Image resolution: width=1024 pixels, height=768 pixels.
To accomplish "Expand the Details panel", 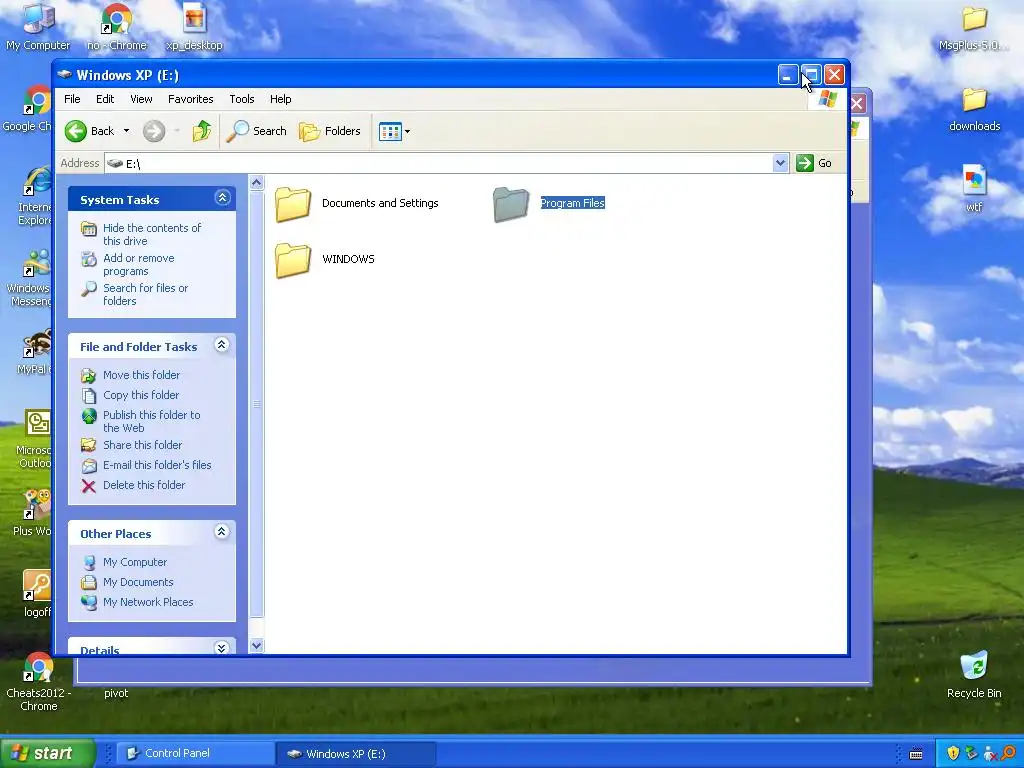I will coord(221,648).
